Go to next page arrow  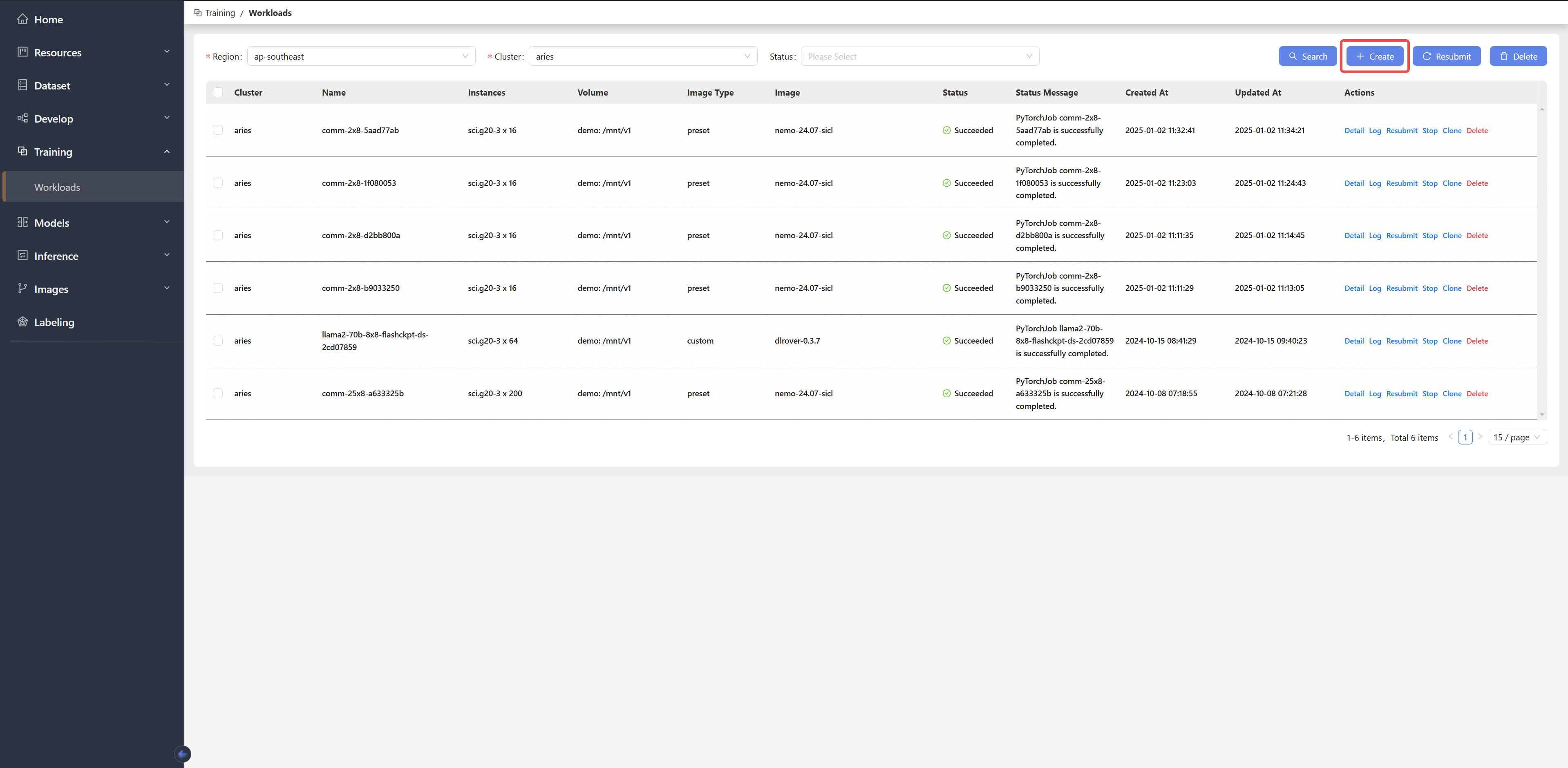(x=1481, y=437)
